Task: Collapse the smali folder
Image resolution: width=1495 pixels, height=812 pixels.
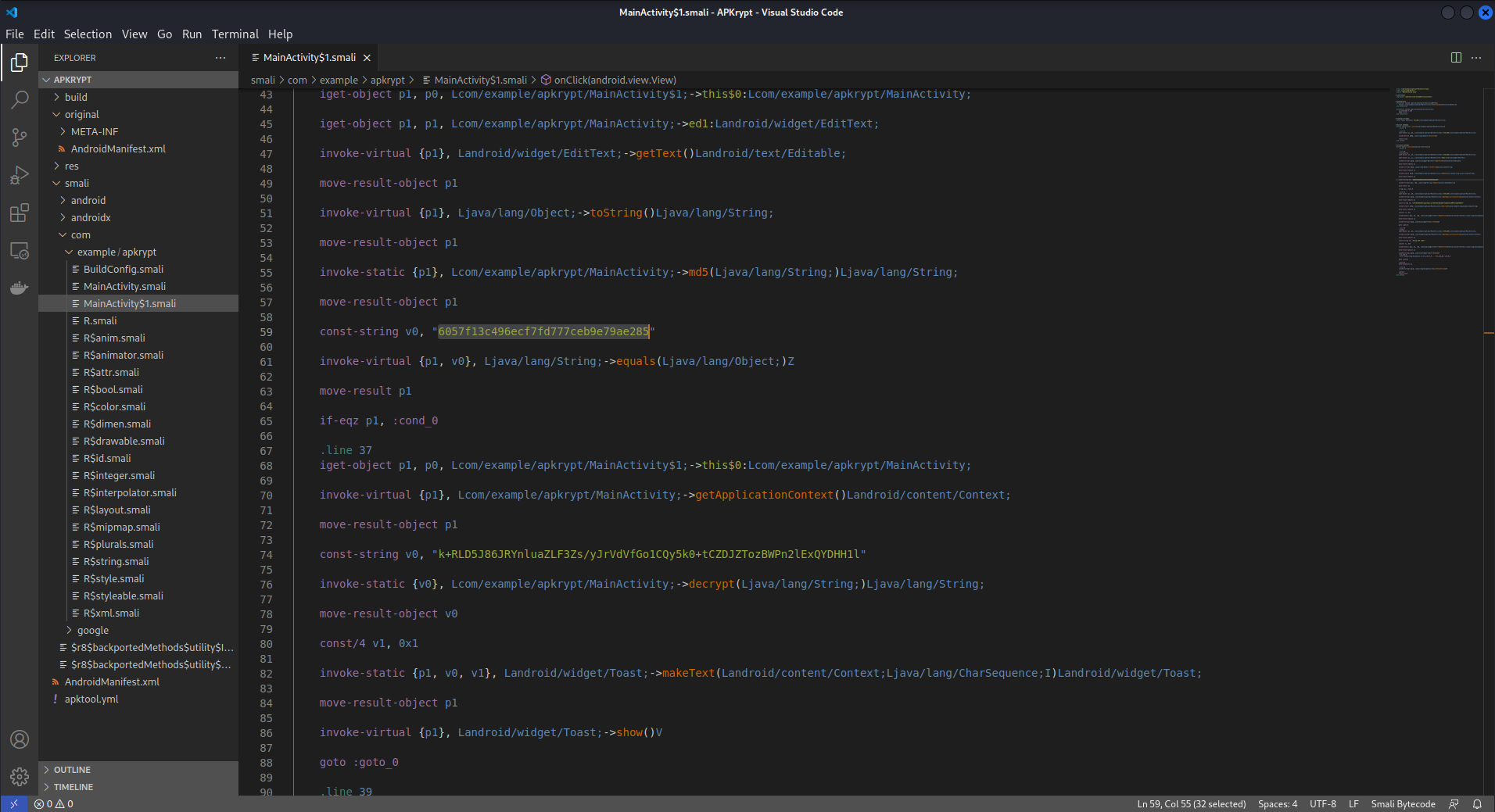Action: click(138, 183)
